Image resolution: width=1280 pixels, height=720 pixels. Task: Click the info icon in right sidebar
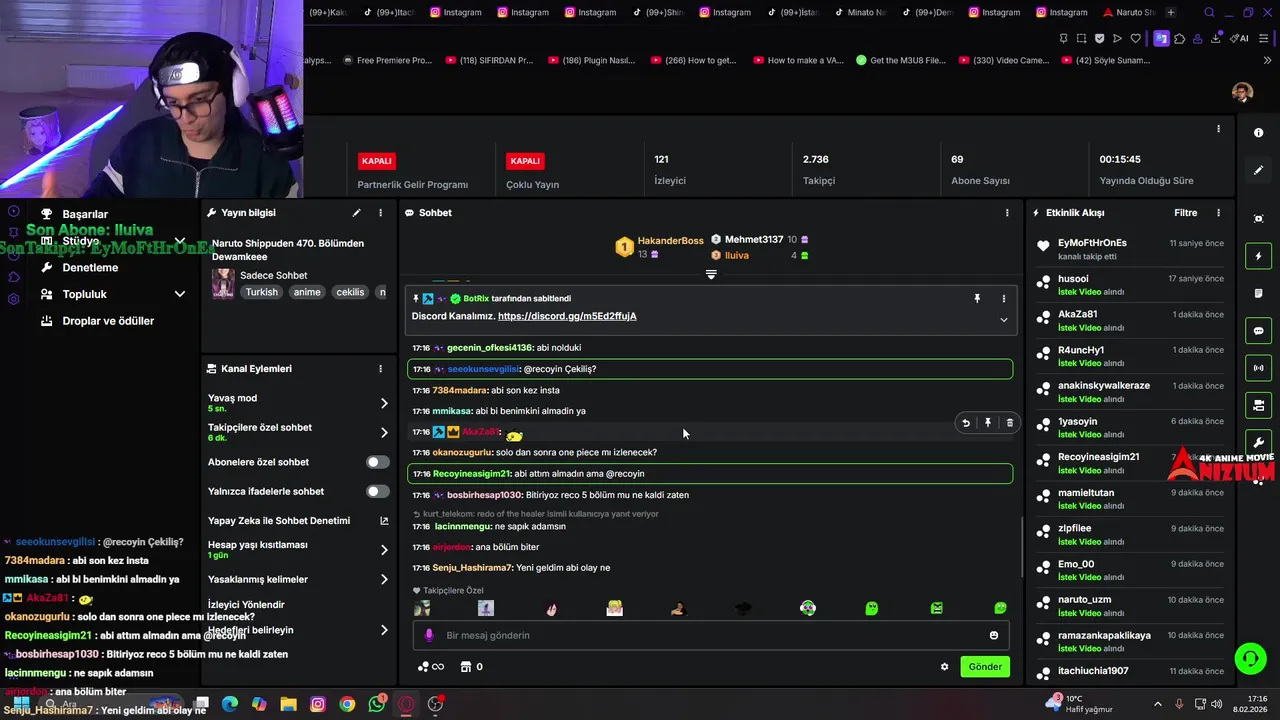1258,133
